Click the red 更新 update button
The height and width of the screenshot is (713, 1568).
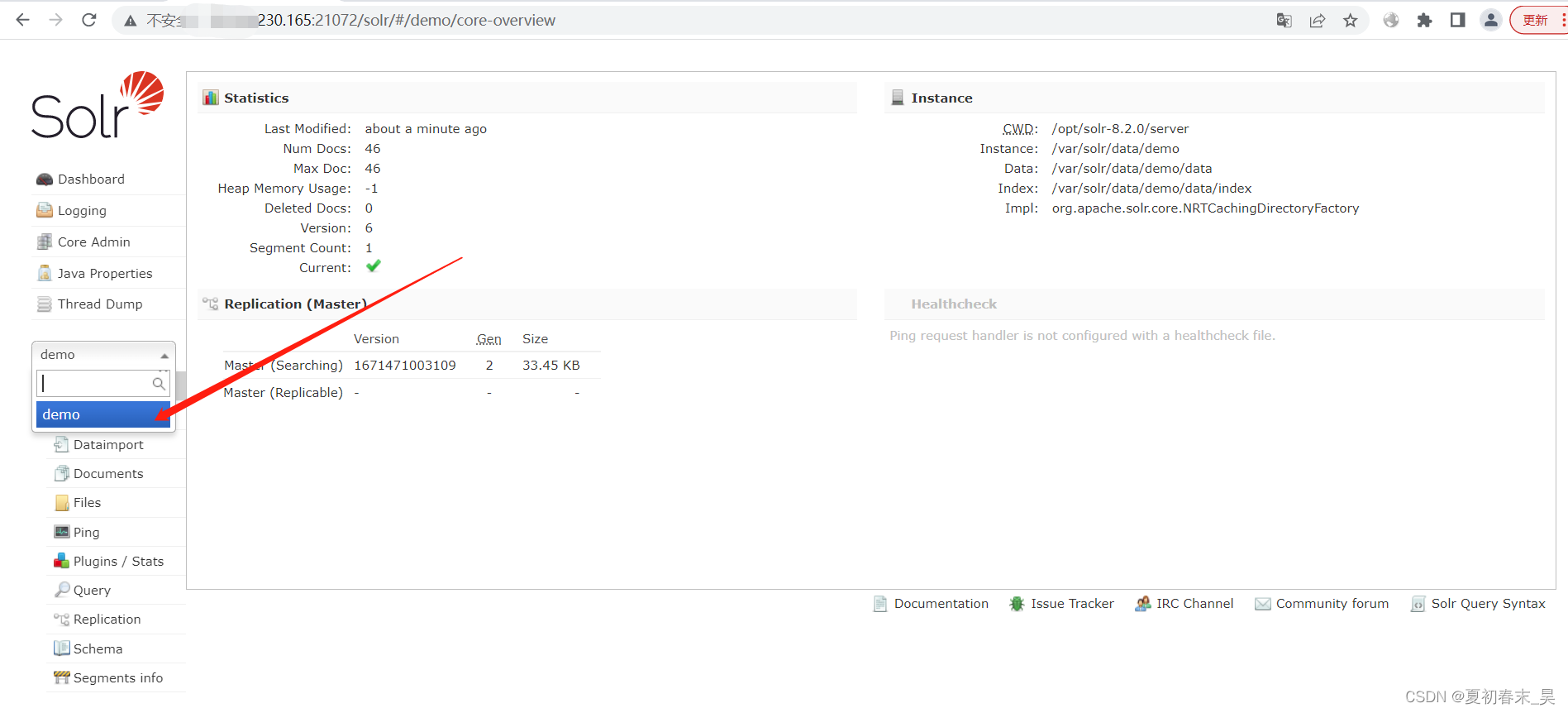coord(1537,21)
